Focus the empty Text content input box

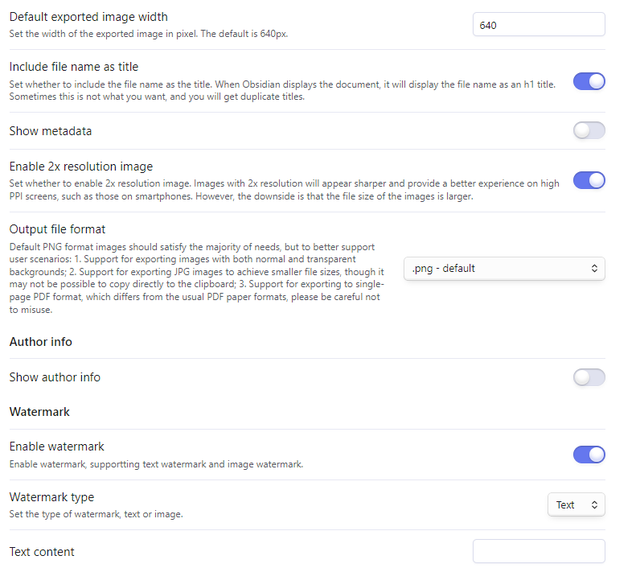click(538, 552)
